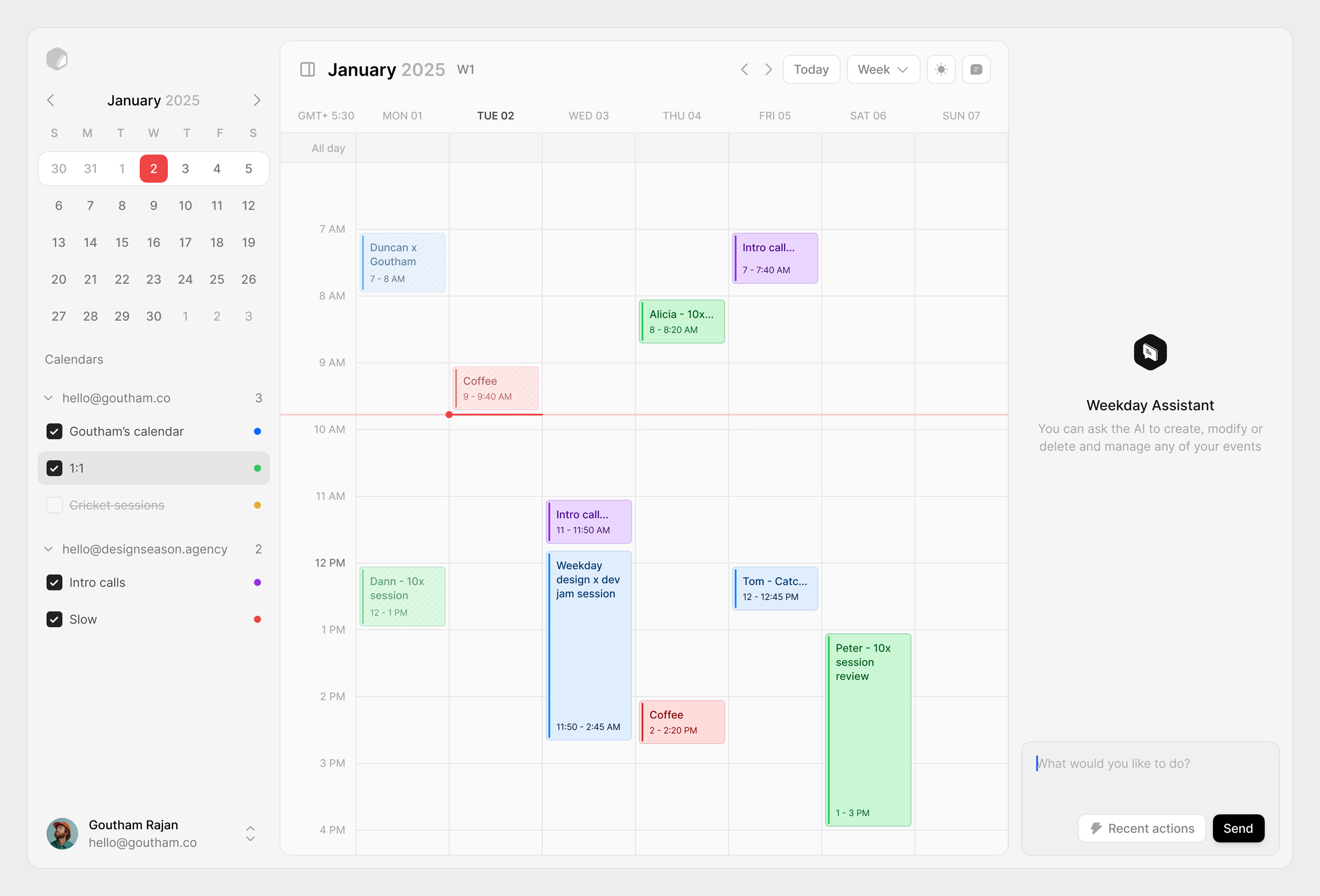Collapse the hello@goutham.co account section

click(x=49, y=397)
